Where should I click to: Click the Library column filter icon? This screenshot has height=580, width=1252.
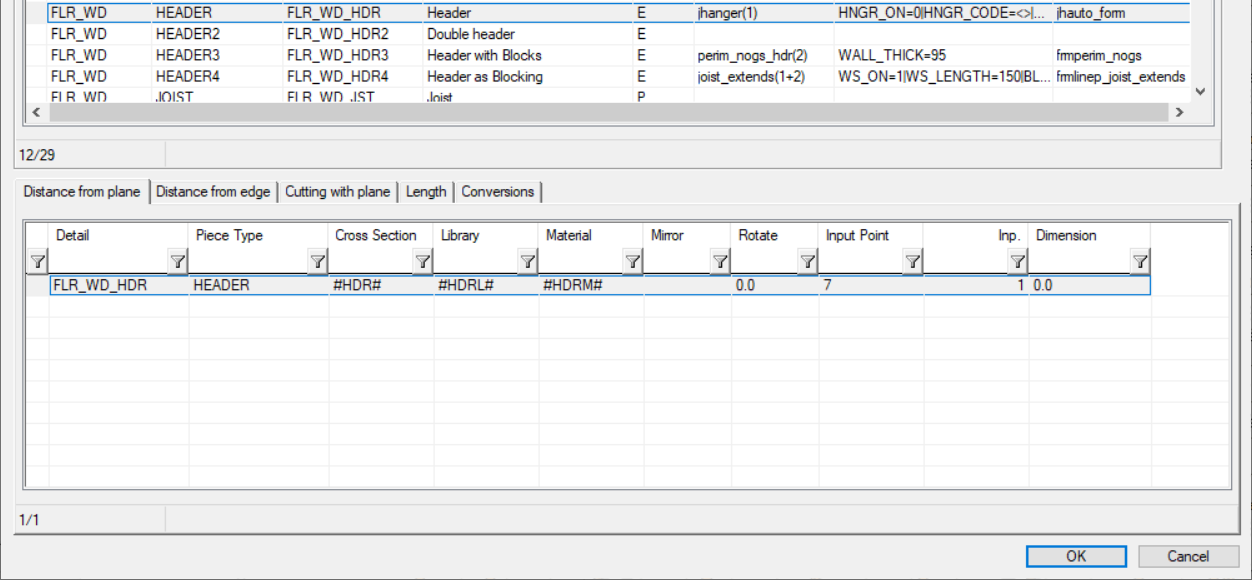pyautogui.click(x=528, y=262)
